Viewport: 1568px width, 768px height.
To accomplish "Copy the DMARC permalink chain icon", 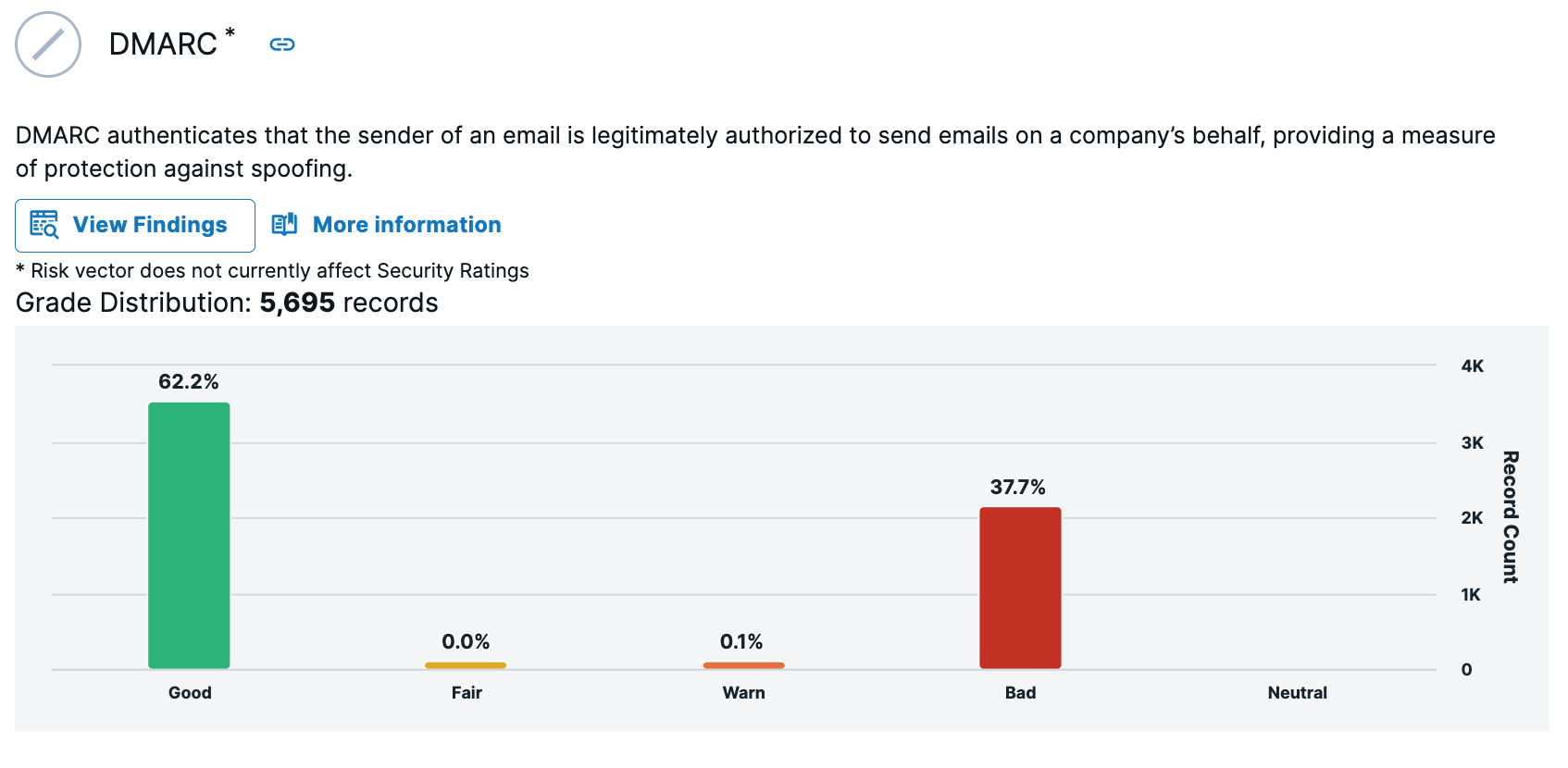I will pyautogui.click(x=282, y=44).
